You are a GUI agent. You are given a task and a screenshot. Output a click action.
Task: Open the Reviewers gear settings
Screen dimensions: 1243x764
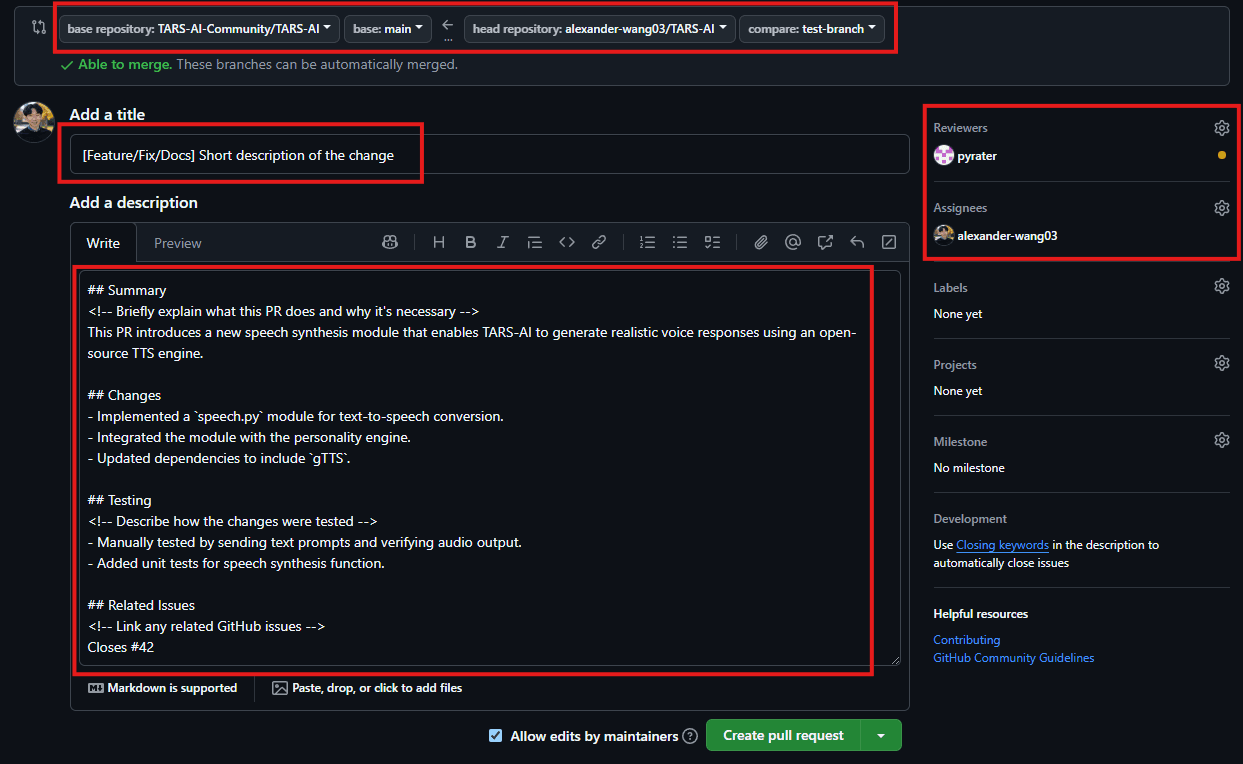tap(1221, 128)
